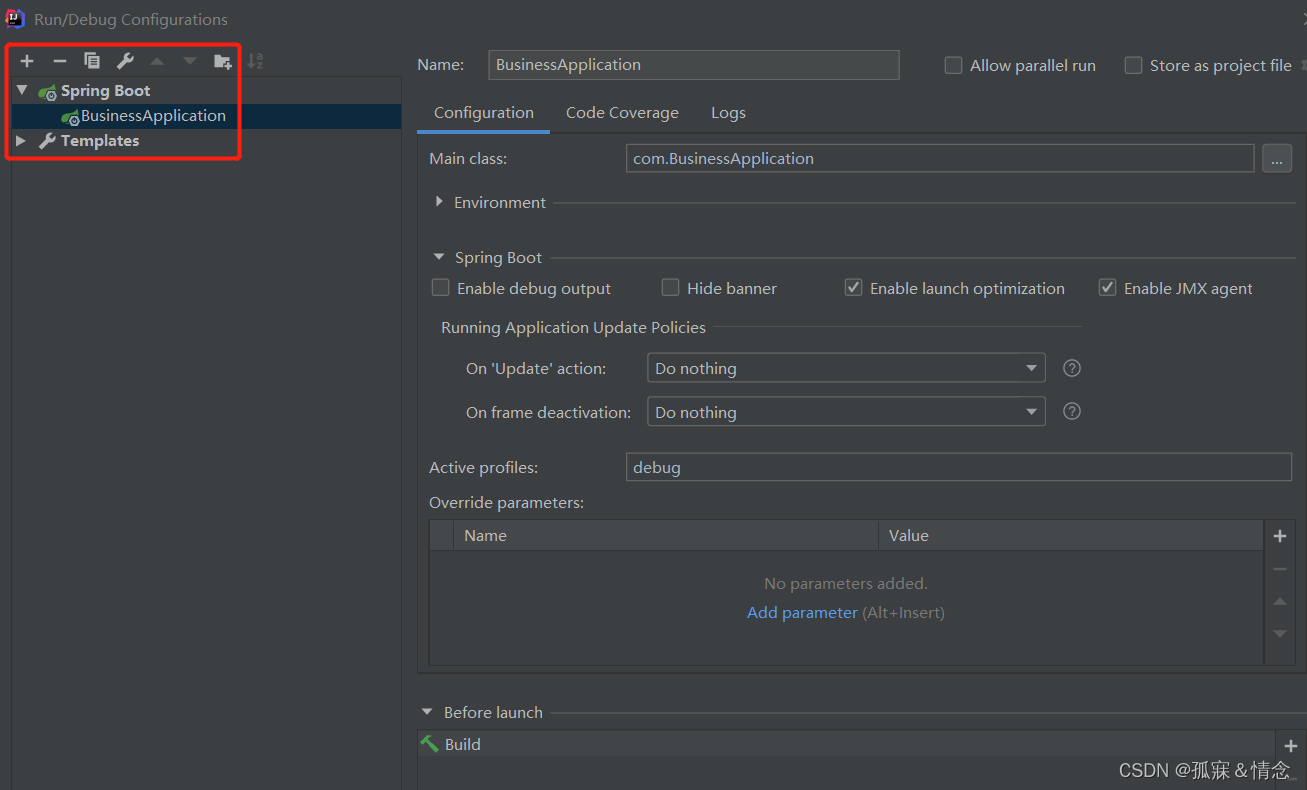Select Templates tree label
The width and height of the screenshot is (1307, 790).
(100, 141)
